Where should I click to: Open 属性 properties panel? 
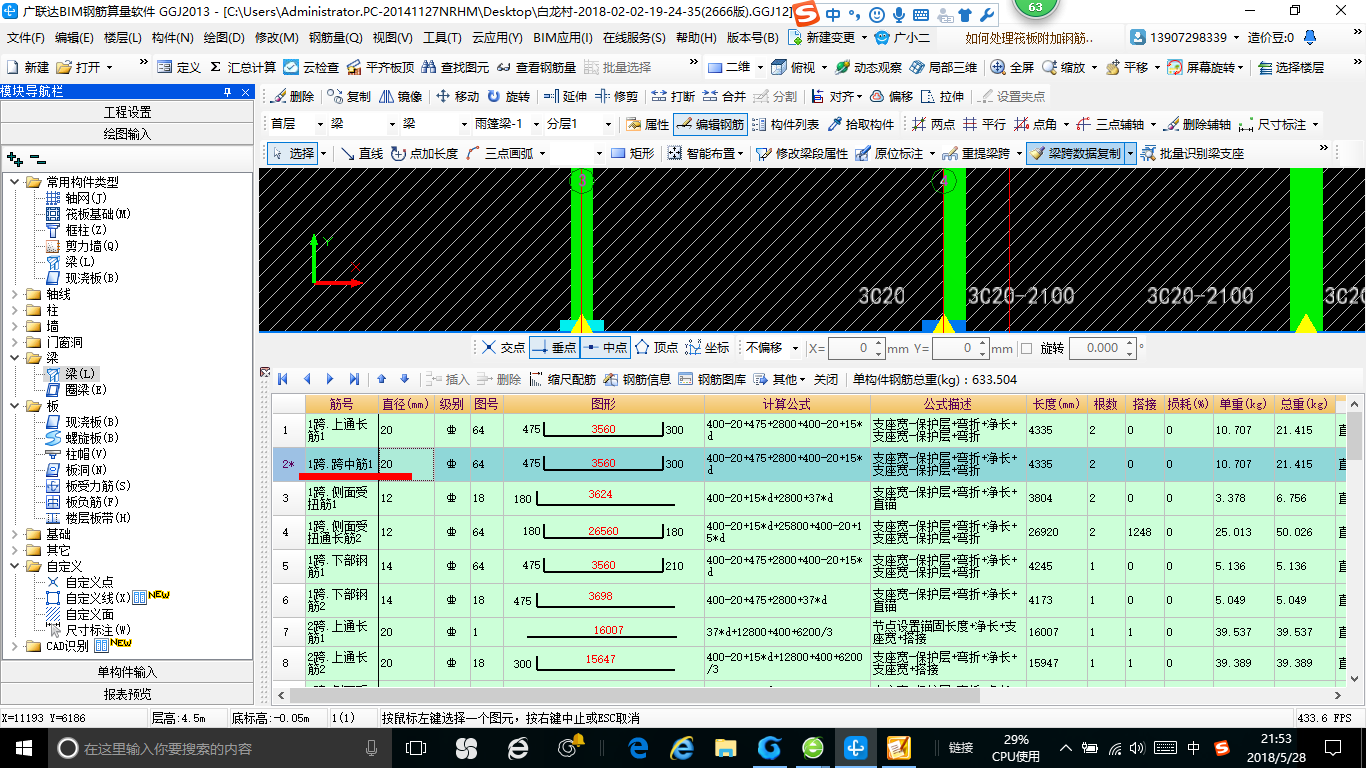pos(647,125)
